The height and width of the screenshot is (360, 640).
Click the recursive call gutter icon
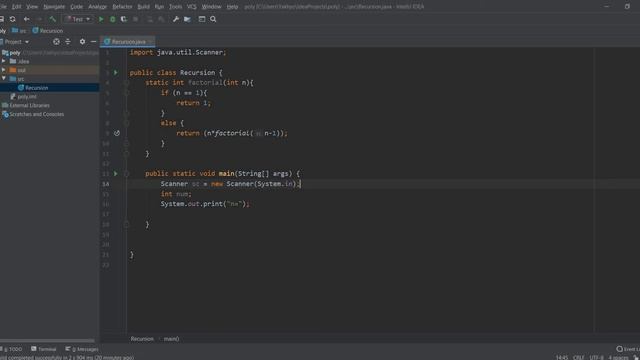pyautogui.click(x=117, y=133)
